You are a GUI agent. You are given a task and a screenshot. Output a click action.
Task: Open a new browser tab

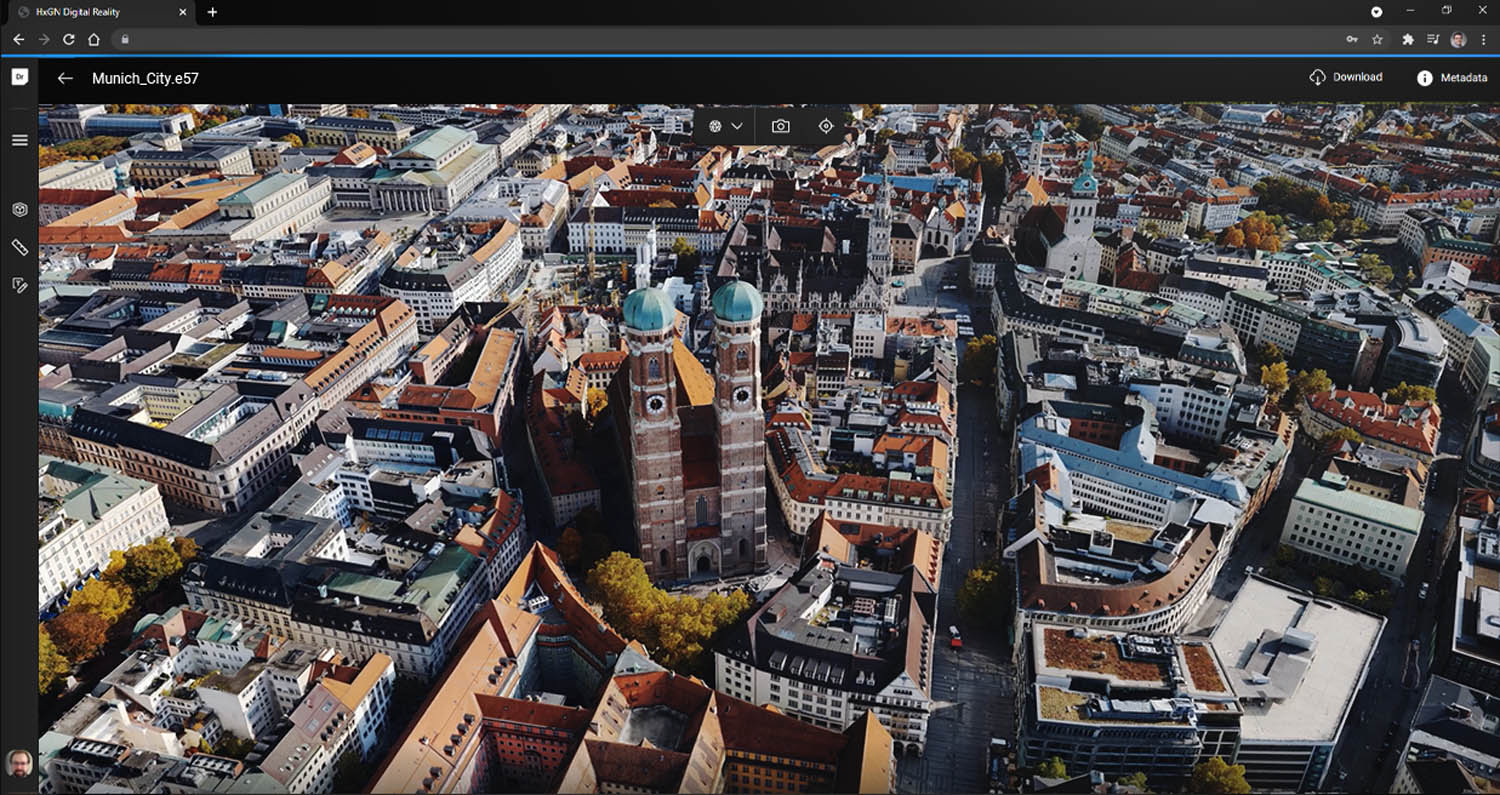[x=212, y=12]
